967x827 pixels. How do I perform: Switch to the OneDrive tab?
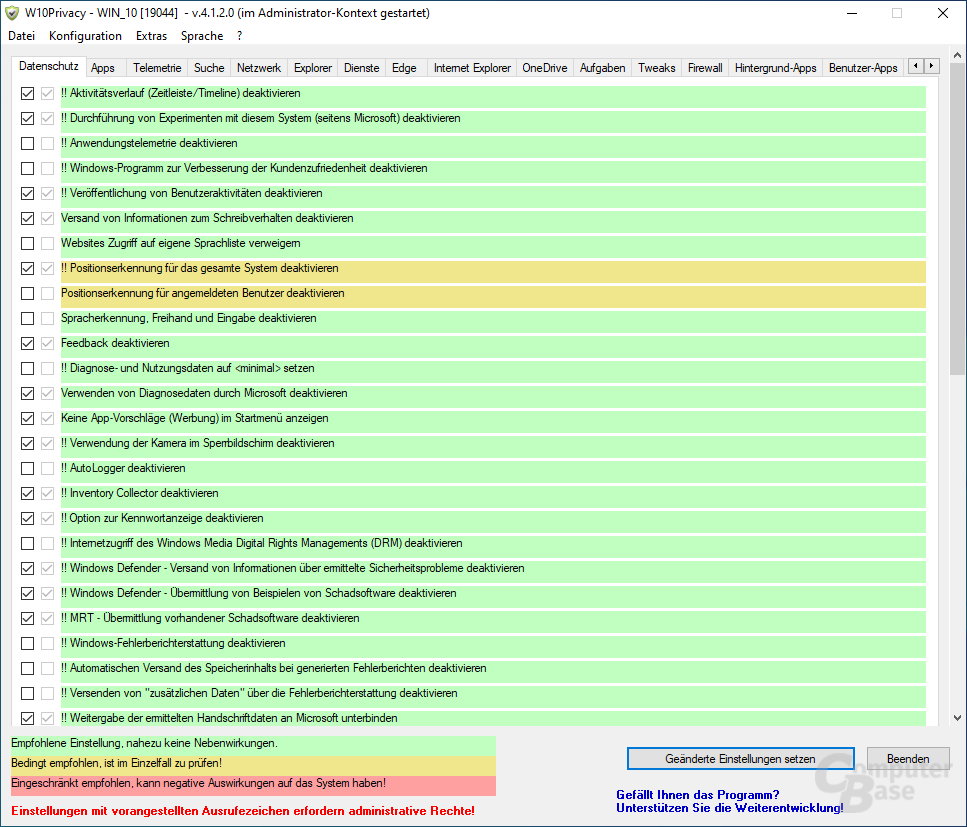pos(545,68)
